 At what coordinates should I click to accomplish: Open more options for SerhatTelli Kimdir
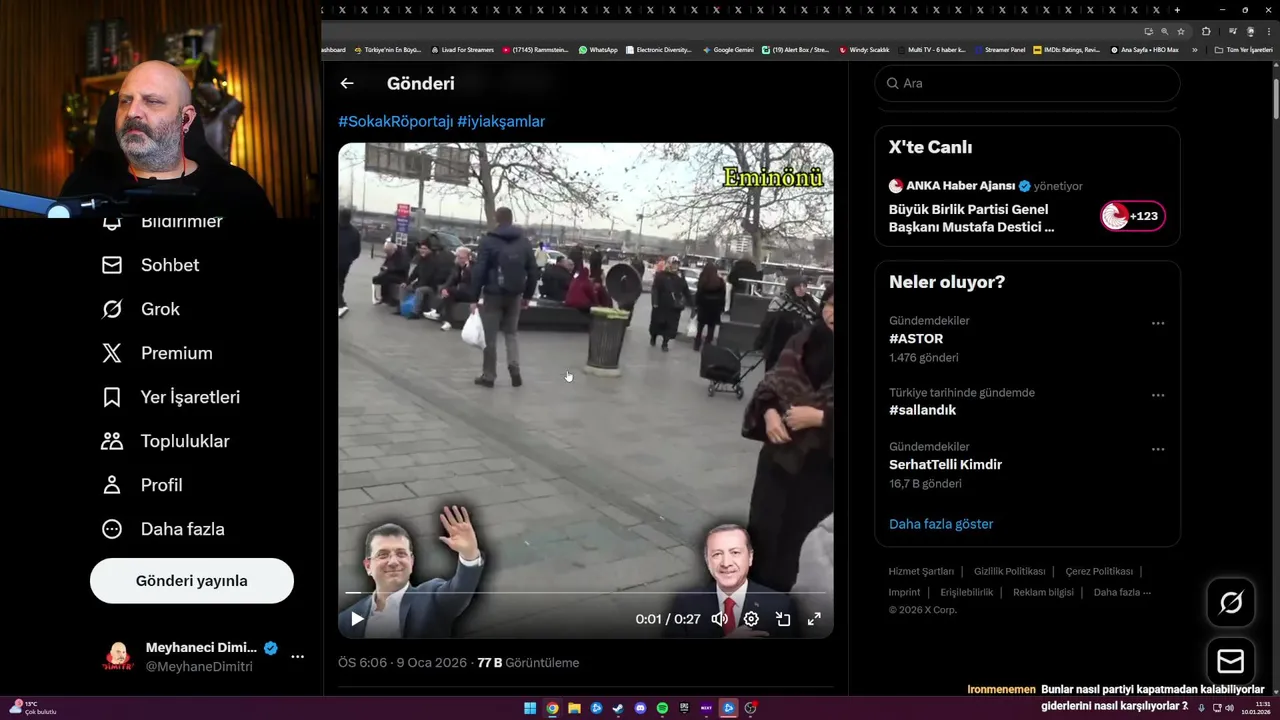click(1158, 449)
